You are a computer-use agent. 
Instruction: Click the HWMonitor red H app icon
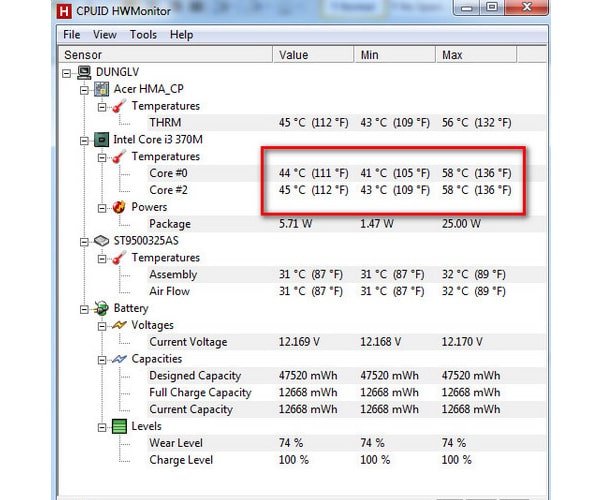click(x=64, y=11)
